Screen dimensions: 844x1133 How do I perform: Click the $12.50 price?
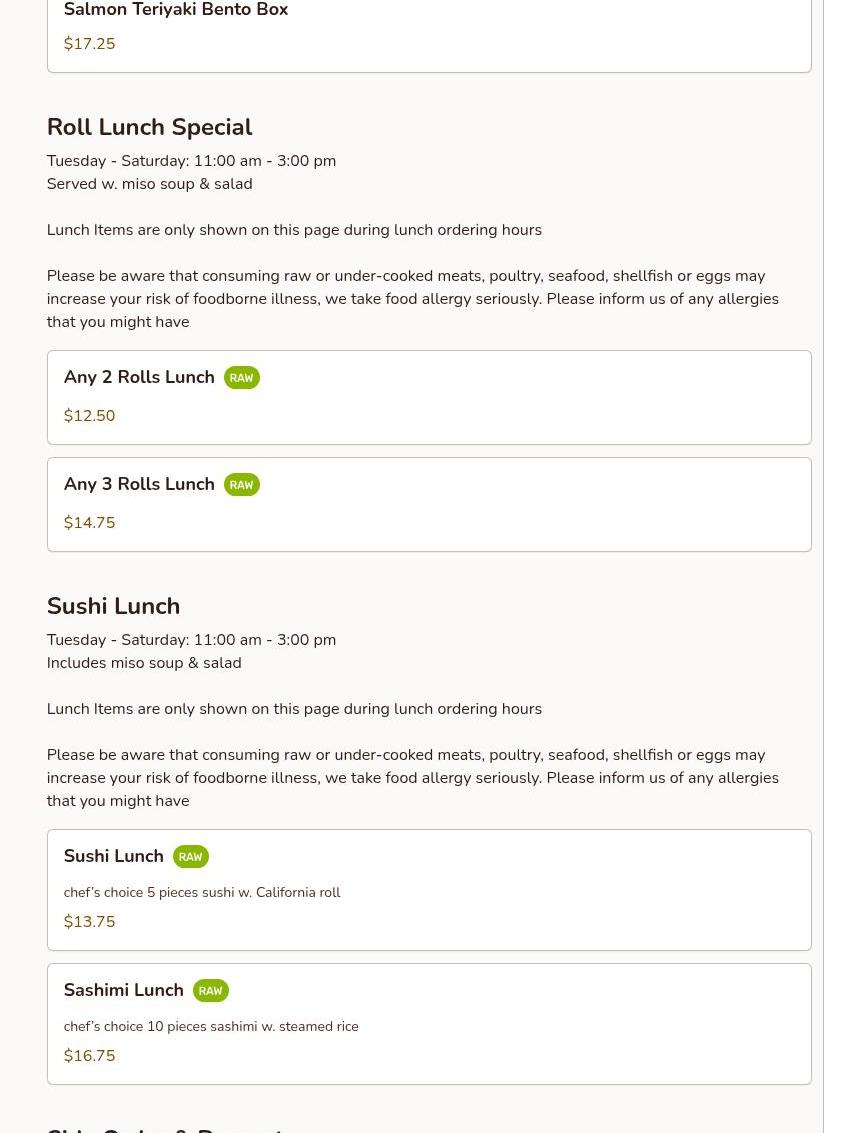point(89,416)
